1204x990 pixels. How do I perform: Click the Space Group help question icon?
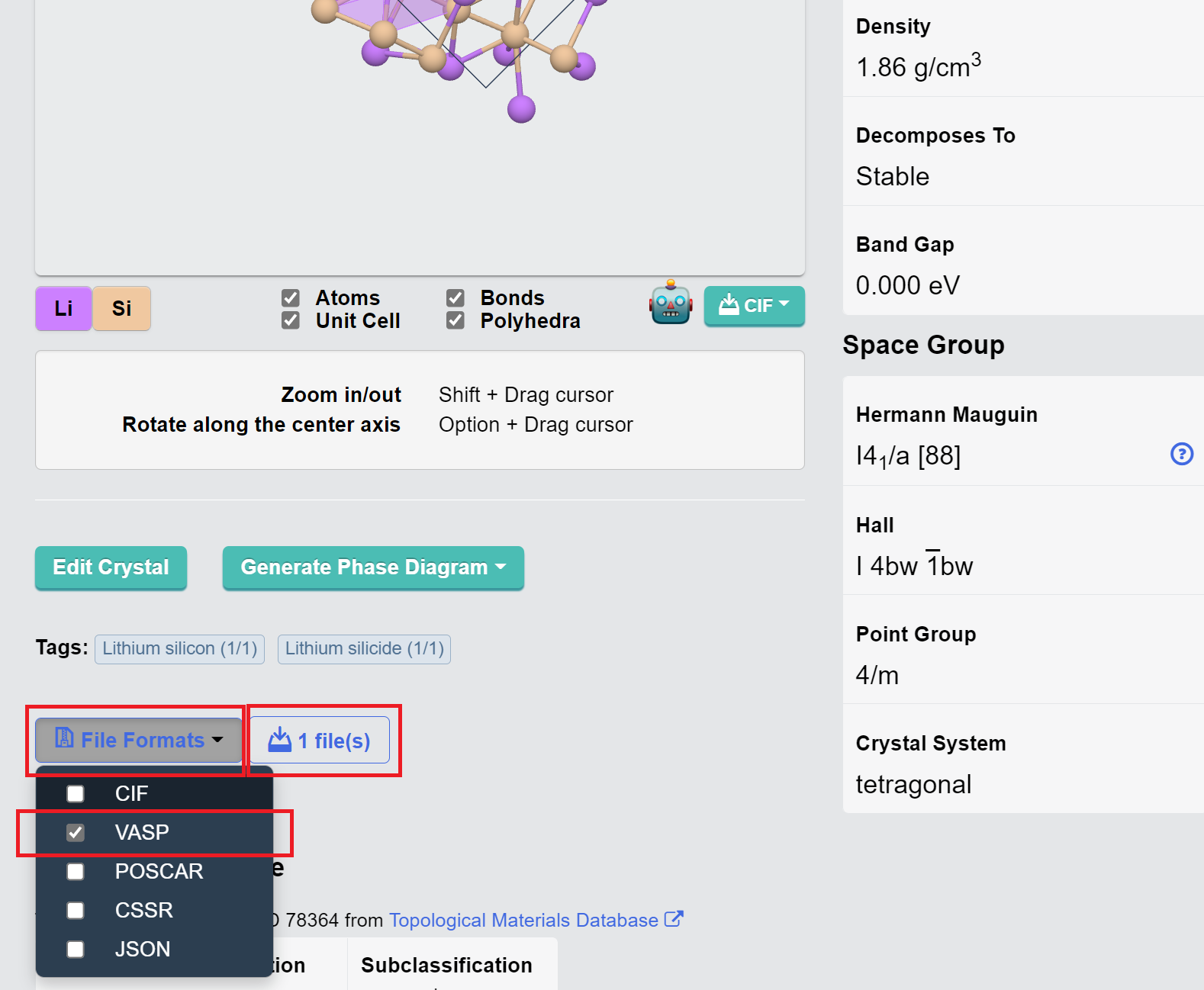[1181, 455]
